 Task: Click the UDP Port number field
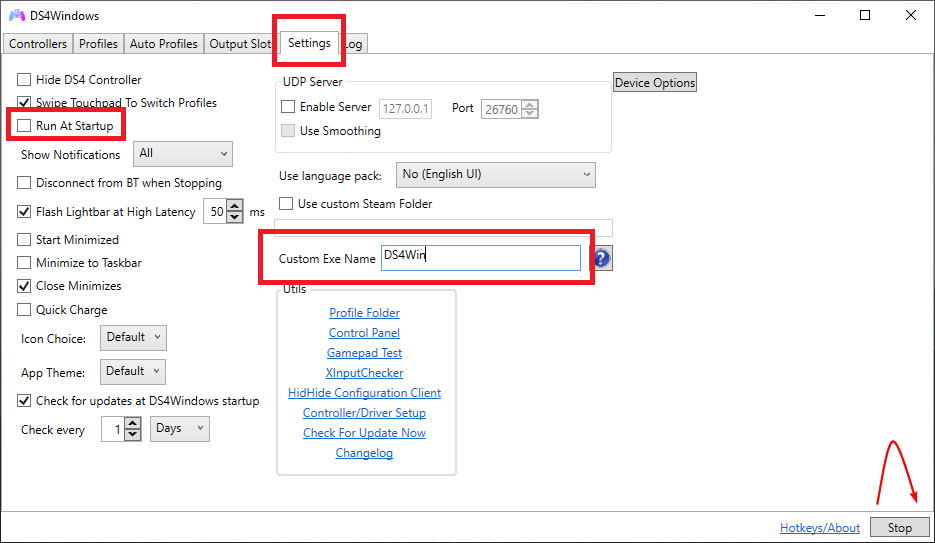point(501,109)
